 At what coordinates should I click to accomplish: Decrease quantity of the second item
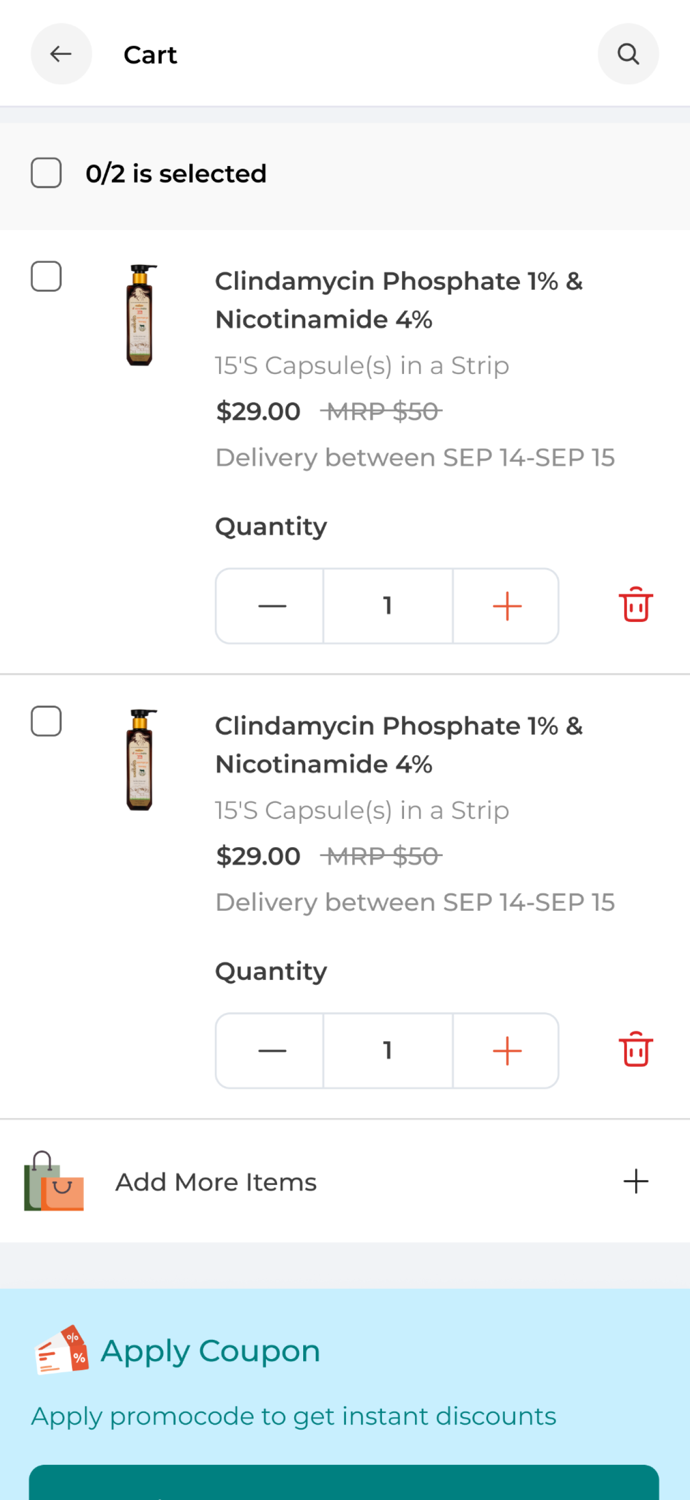[269, 1050]
